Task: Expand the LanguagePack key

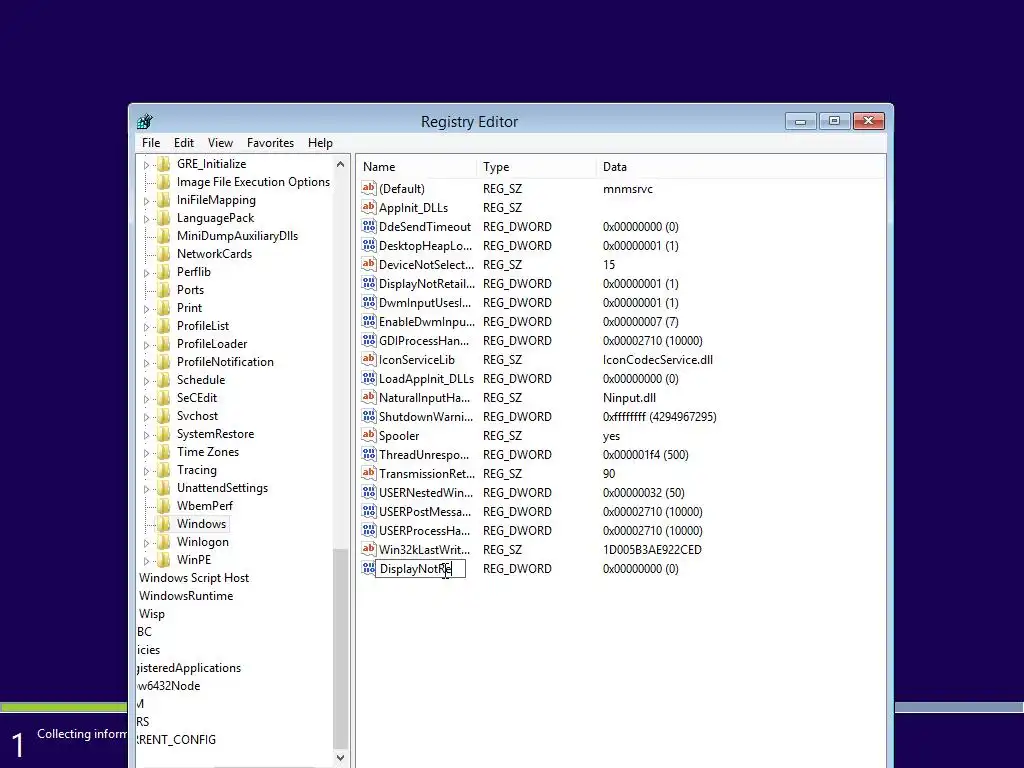Action: tap(146, 218)
